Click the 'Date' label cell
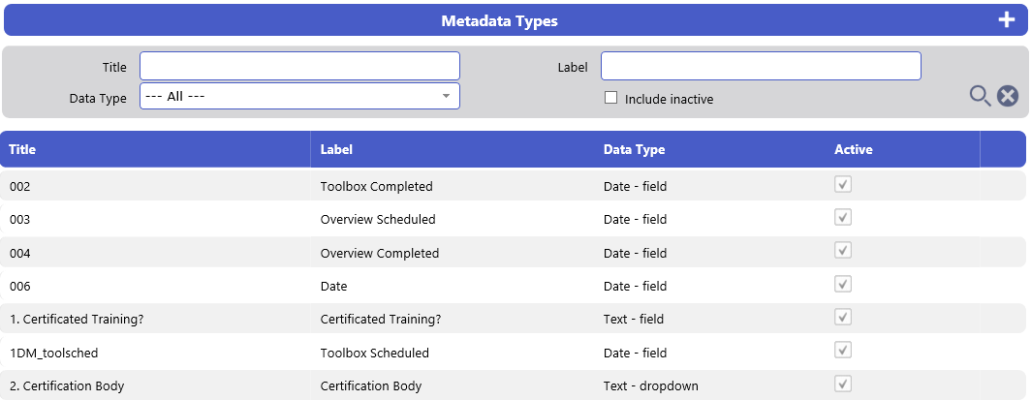Screen dimensions: 1031x400 pyautogui.click(x=333, y=286)
